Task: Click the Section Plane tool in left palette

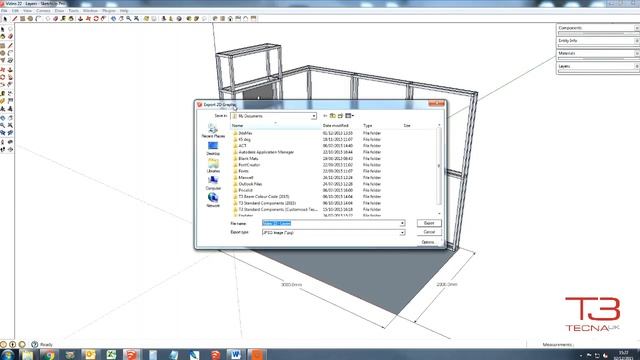Action: [10, 149]
